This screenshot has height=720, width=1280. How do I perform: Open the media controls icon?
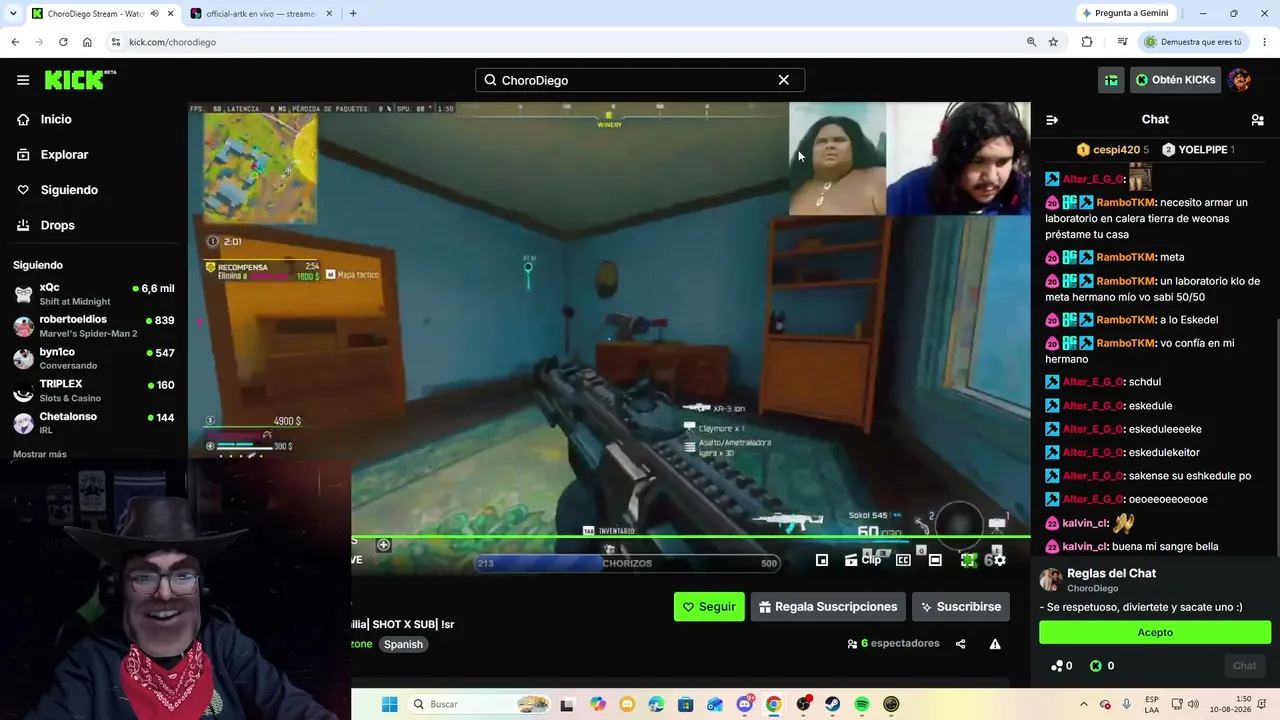pyautogui.click(x=1122, y=42)
